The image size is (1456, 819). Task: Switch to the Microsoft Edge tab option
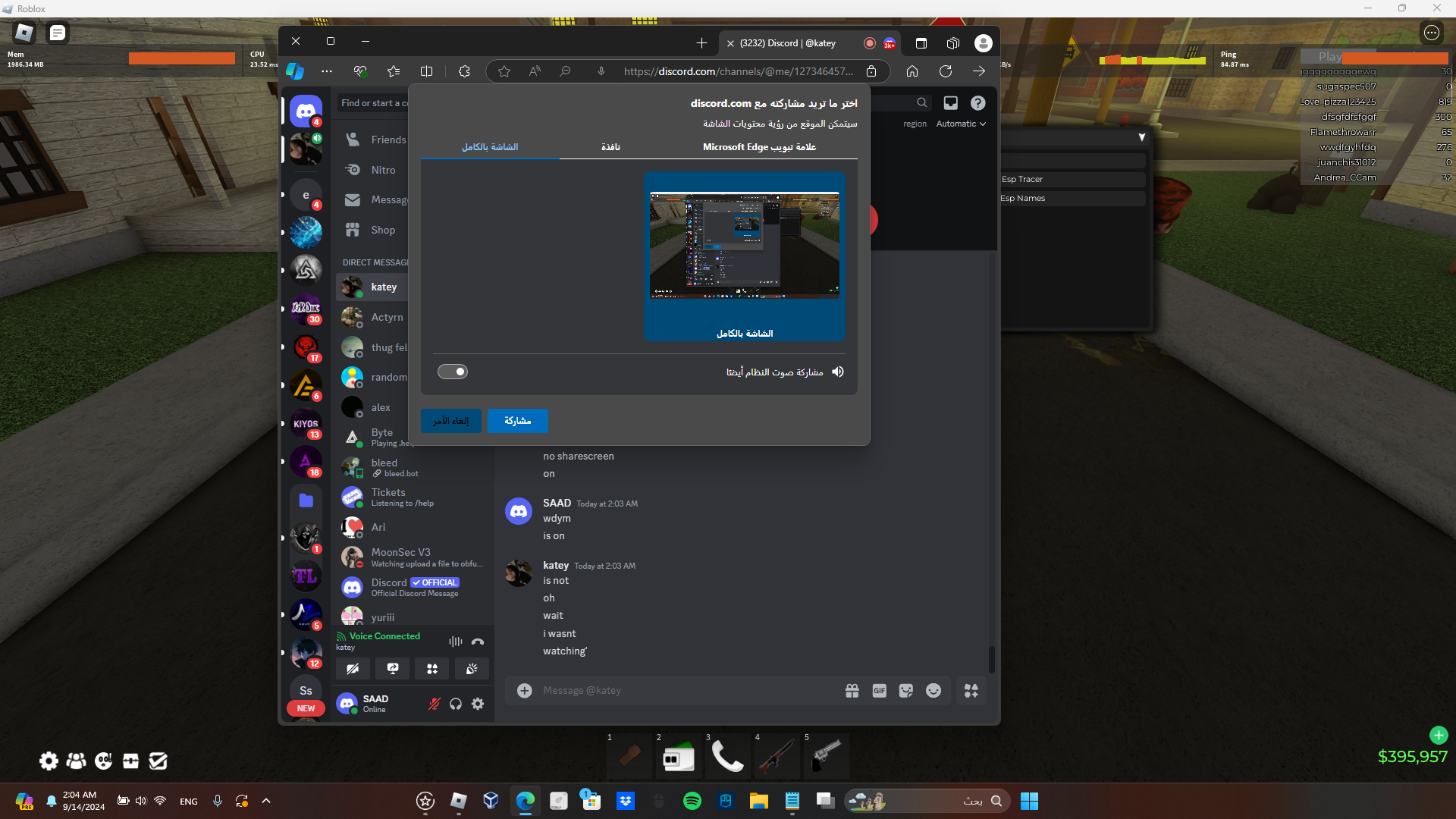click(759, 146)
